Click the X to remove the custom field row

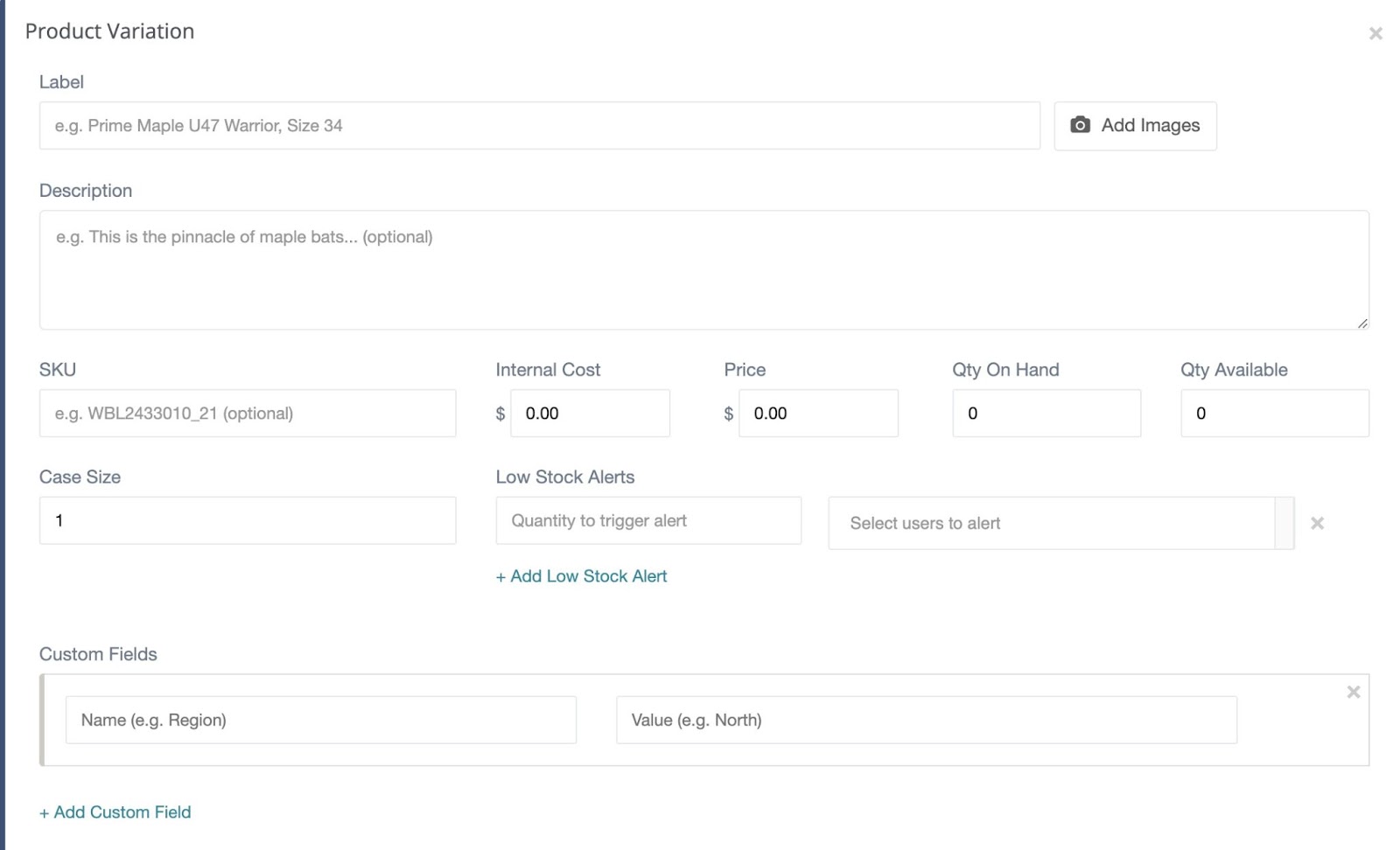point(1353,692)
